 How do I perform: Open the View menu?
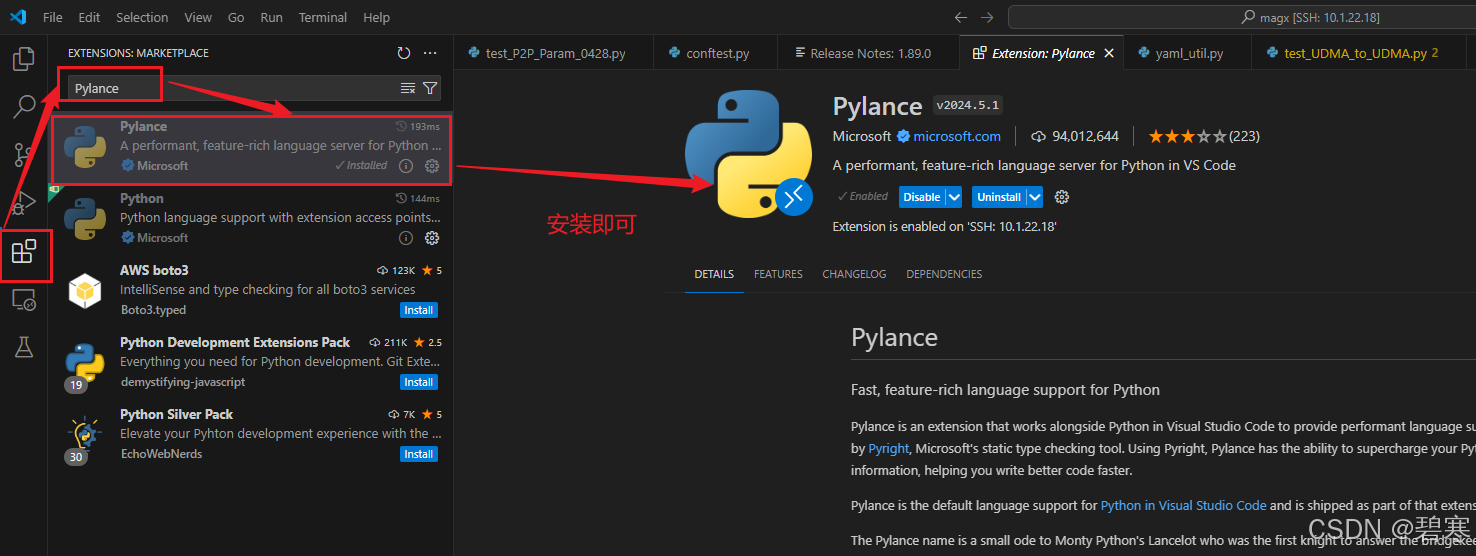(198, 17)
